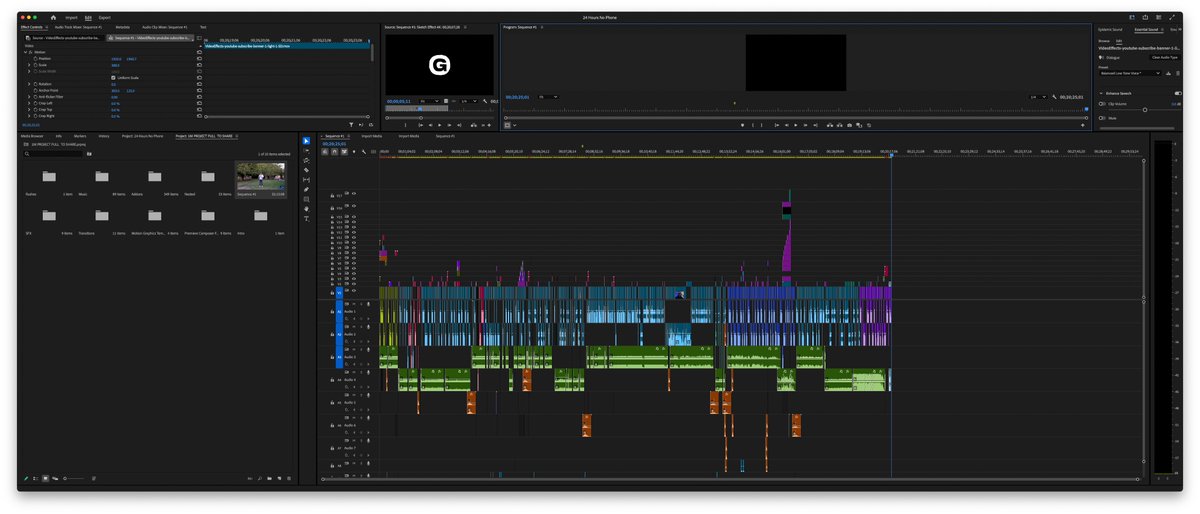The image size is (1200, 514).
Task: Click Clear Audio Type button
Action: click(x=1165, y=57)
